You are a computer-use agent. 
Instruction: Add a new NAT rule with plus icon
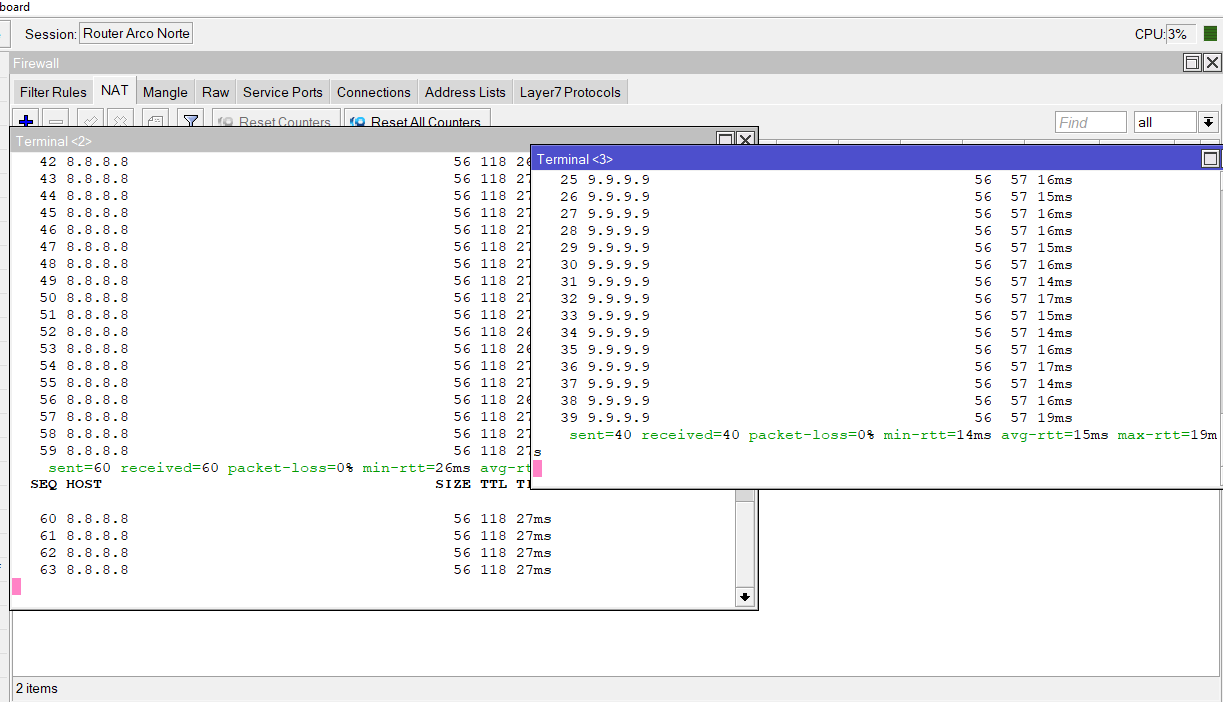click(x=27, y=120)
